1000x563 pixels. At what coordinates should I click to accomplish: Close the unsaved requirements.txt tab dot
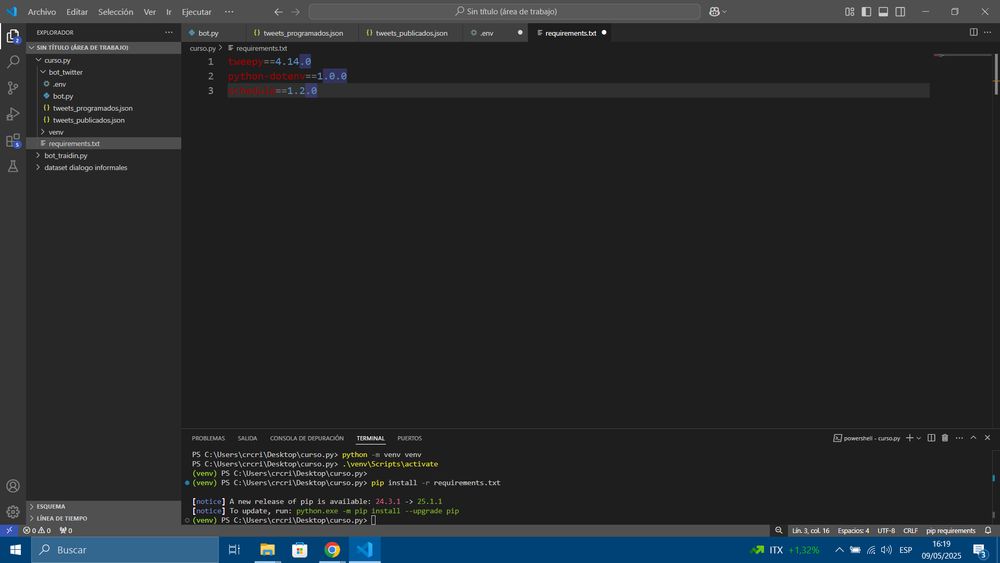click(x=604, y=33)
